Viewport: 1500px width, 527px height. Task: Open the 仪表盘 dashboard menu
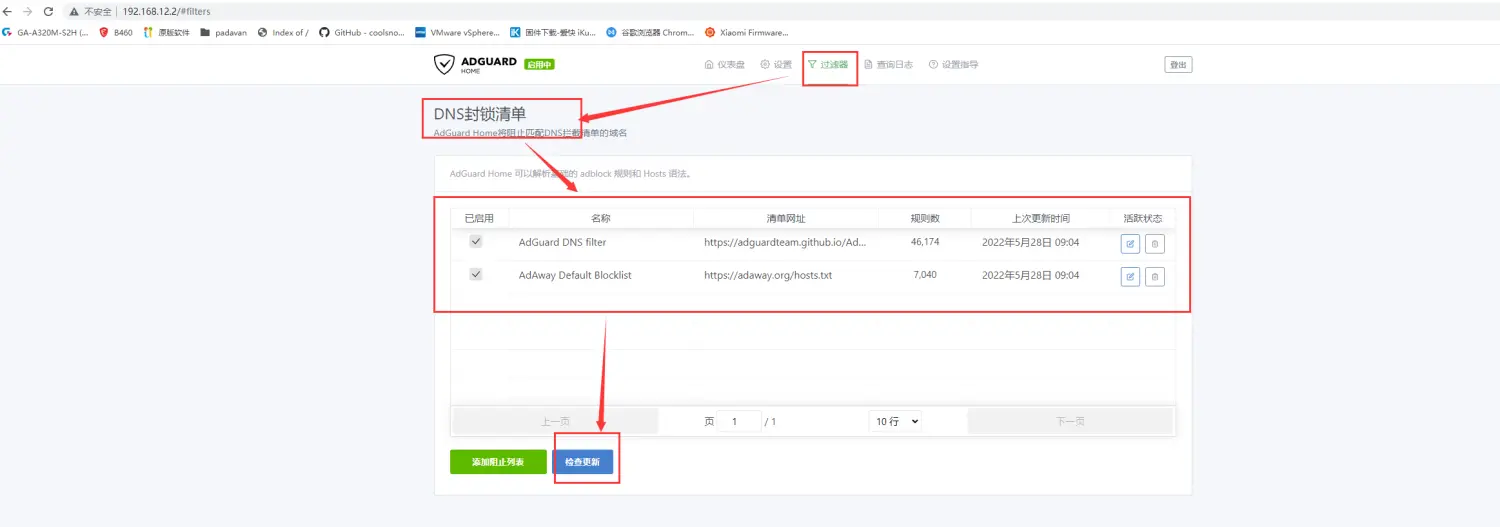point(725,65)
